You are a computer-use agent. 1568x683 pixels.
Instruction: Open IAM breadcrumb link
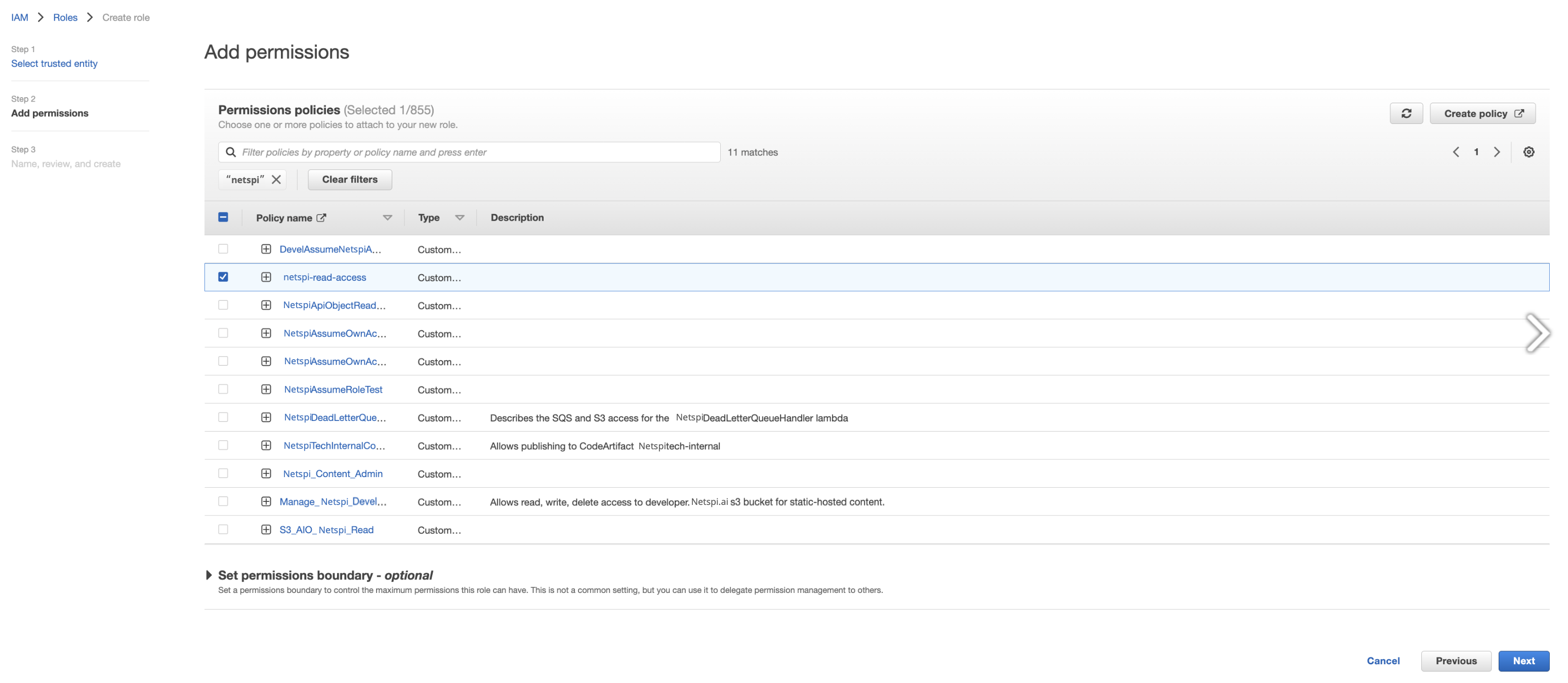(x=19, y=18)
